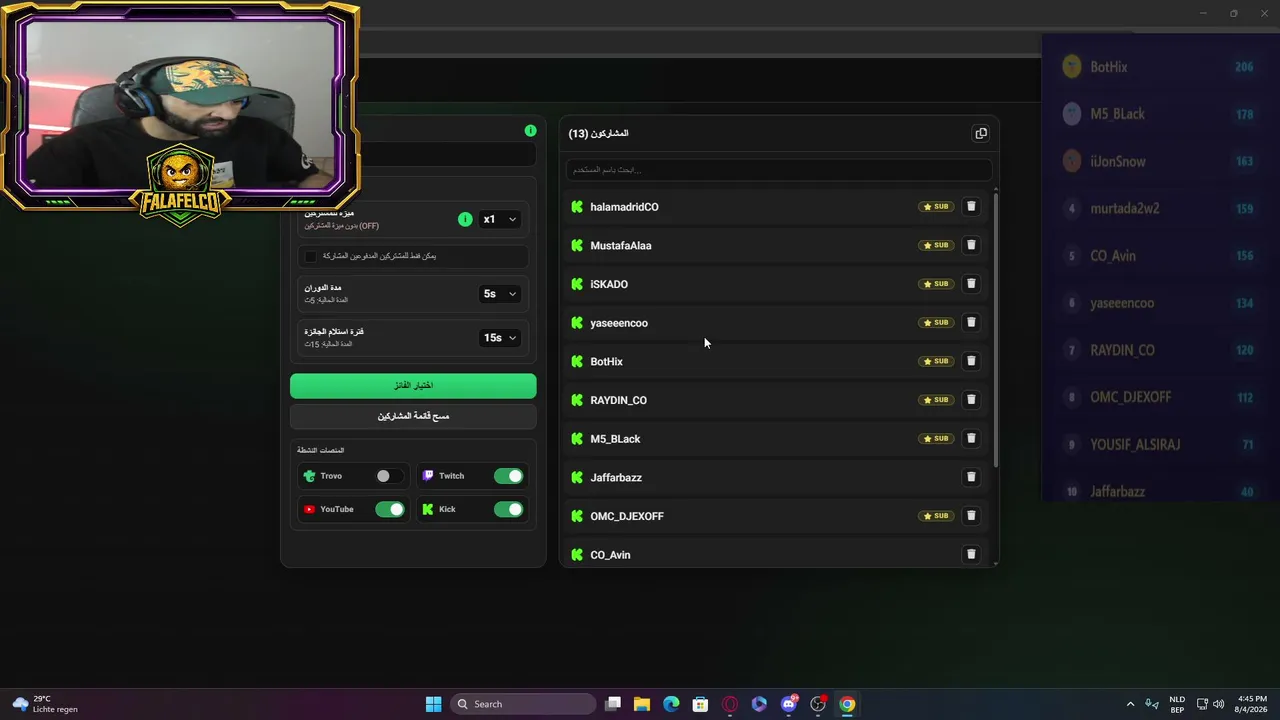Click Kick platform icon beside halamadridCO
1280x720 pixels.
[577, 207]
